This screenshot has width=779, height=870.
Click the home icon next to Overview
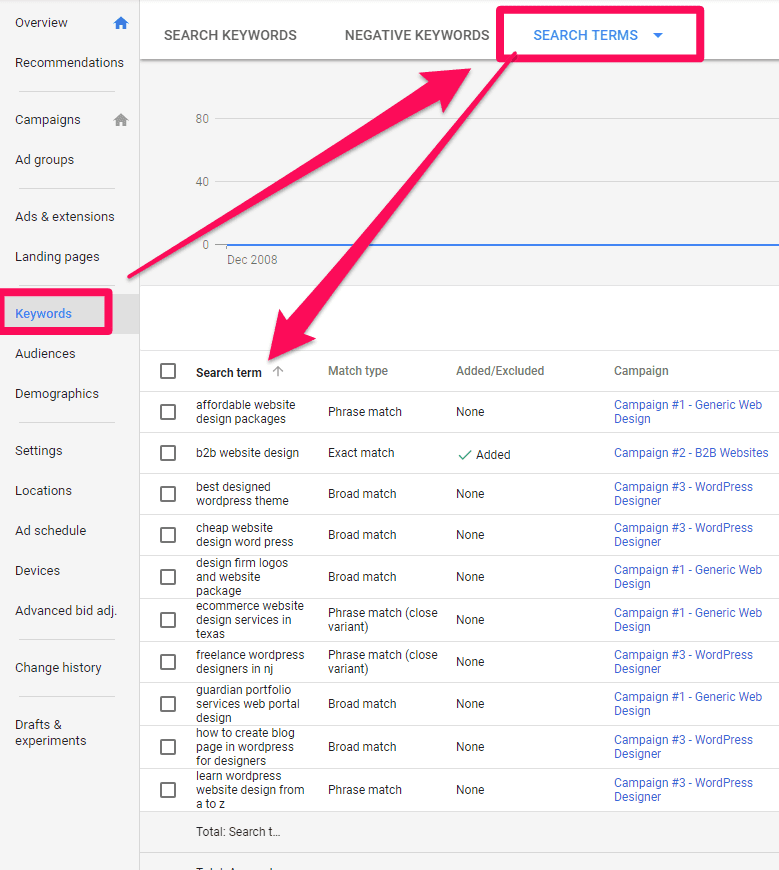click(x=121, y=23)
